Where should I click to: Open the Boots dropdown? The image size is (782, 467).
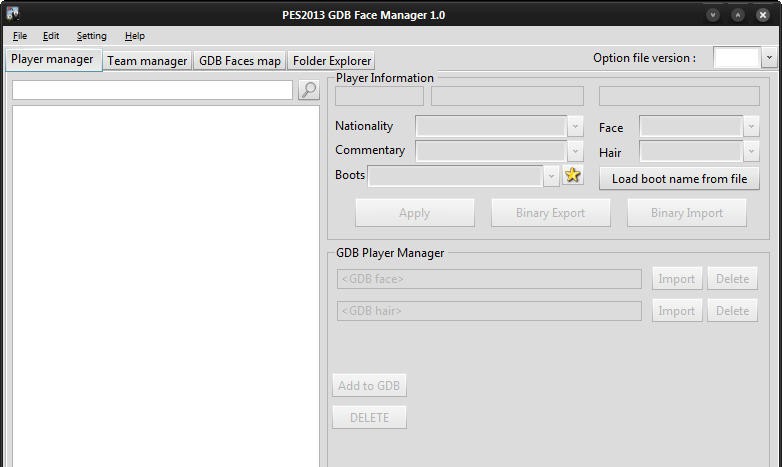click(551, 176)
